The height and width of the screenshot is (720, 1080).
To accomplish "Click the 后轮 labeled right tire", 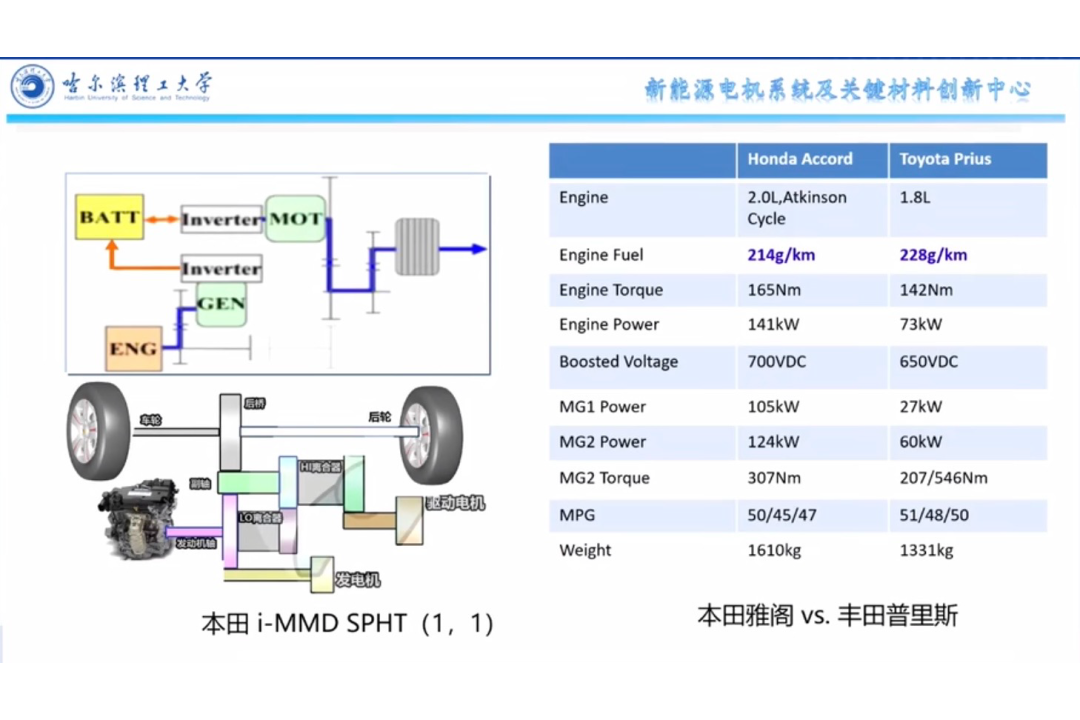I will 431,435.
